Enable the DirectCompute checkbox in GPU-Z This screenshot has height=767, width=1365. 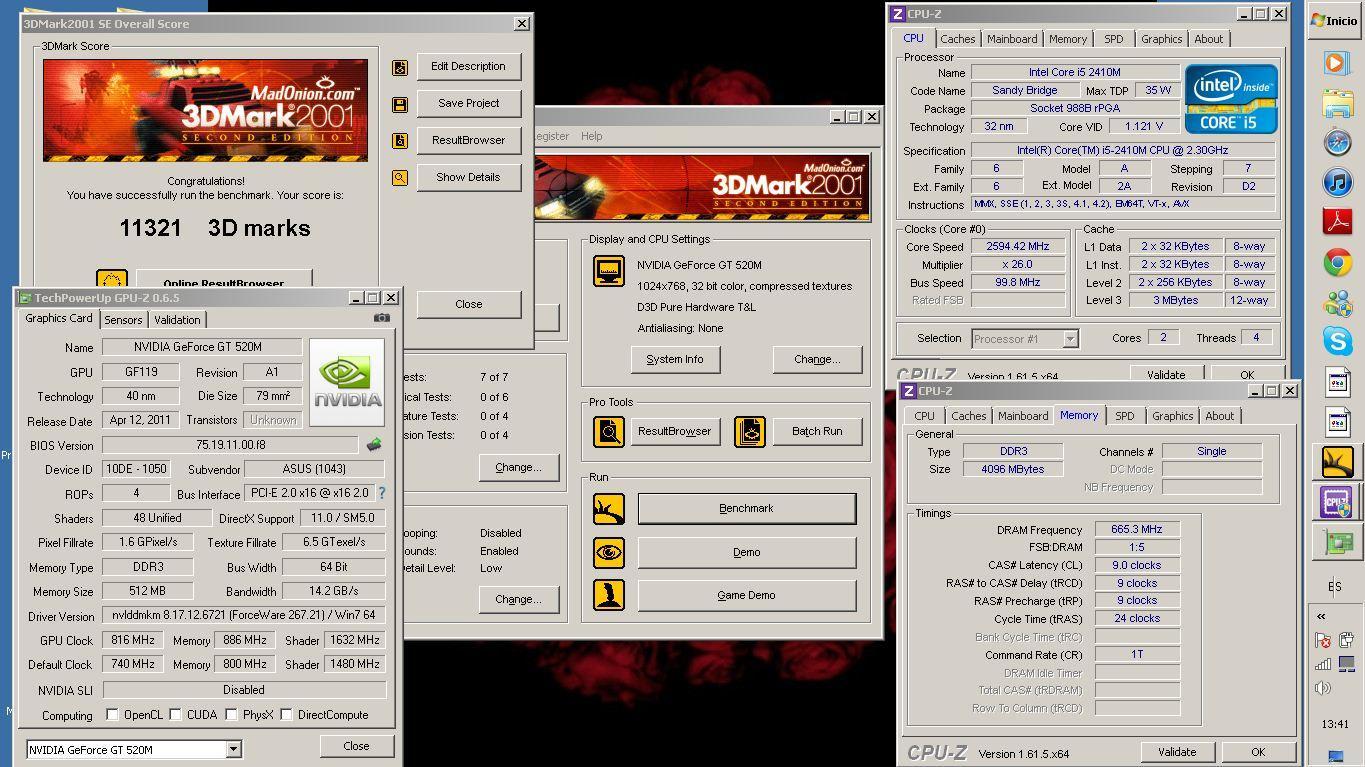(x=286, y=715)
